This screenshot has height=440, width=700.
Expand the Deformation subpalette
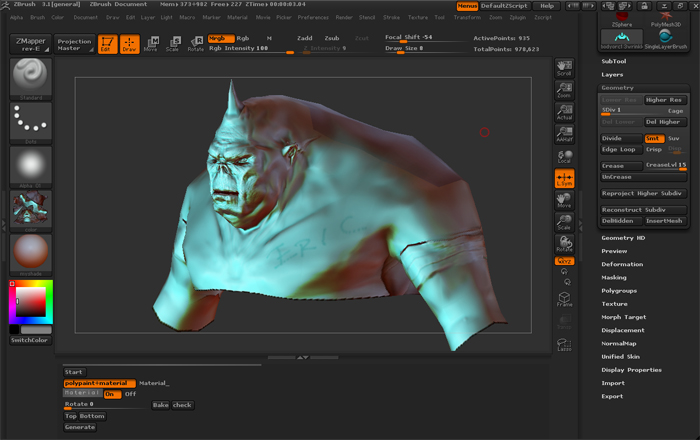coord(622,264)
